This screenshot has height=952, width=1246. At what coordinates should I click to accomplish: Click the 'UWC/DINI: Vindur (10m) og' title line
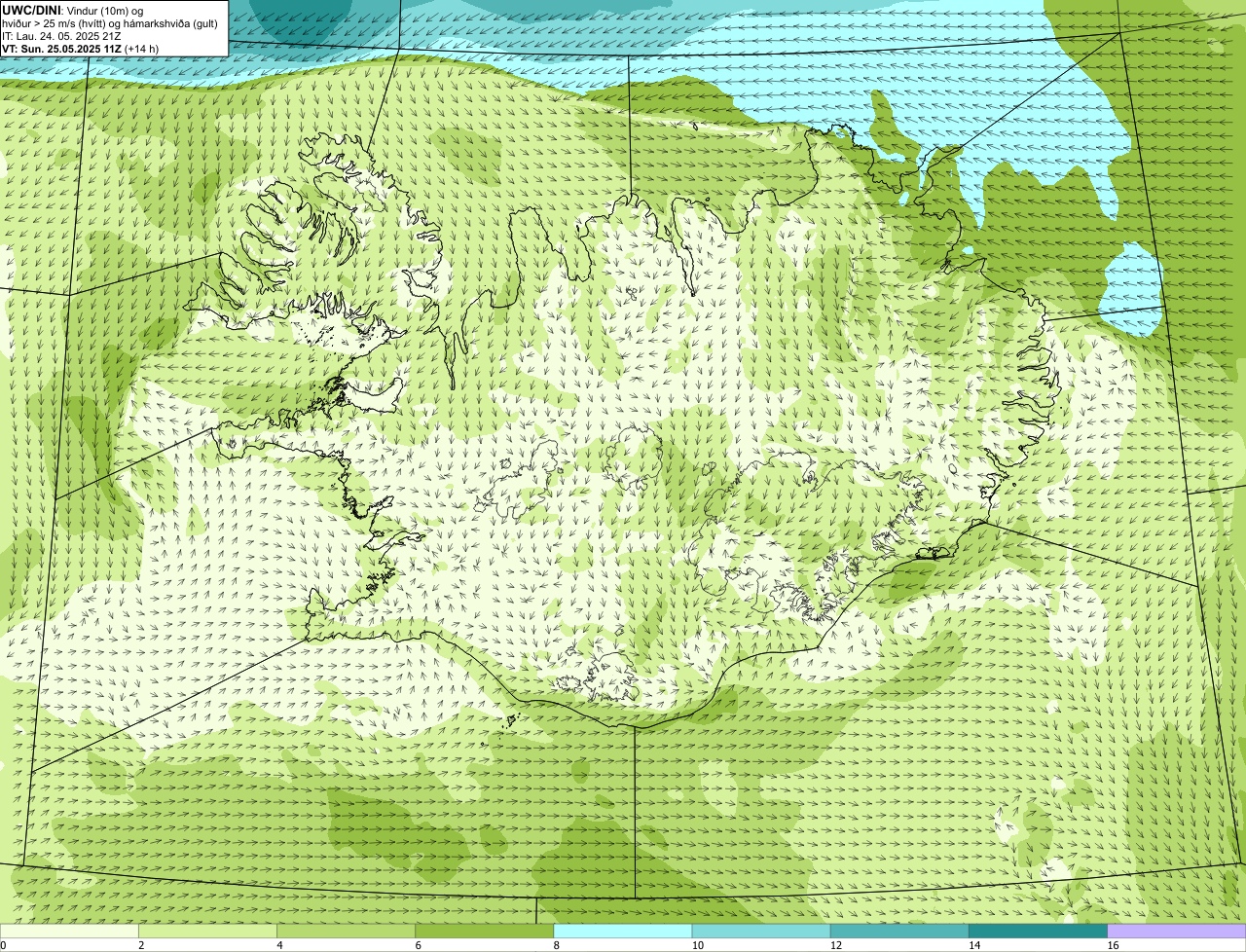[73, 10]
